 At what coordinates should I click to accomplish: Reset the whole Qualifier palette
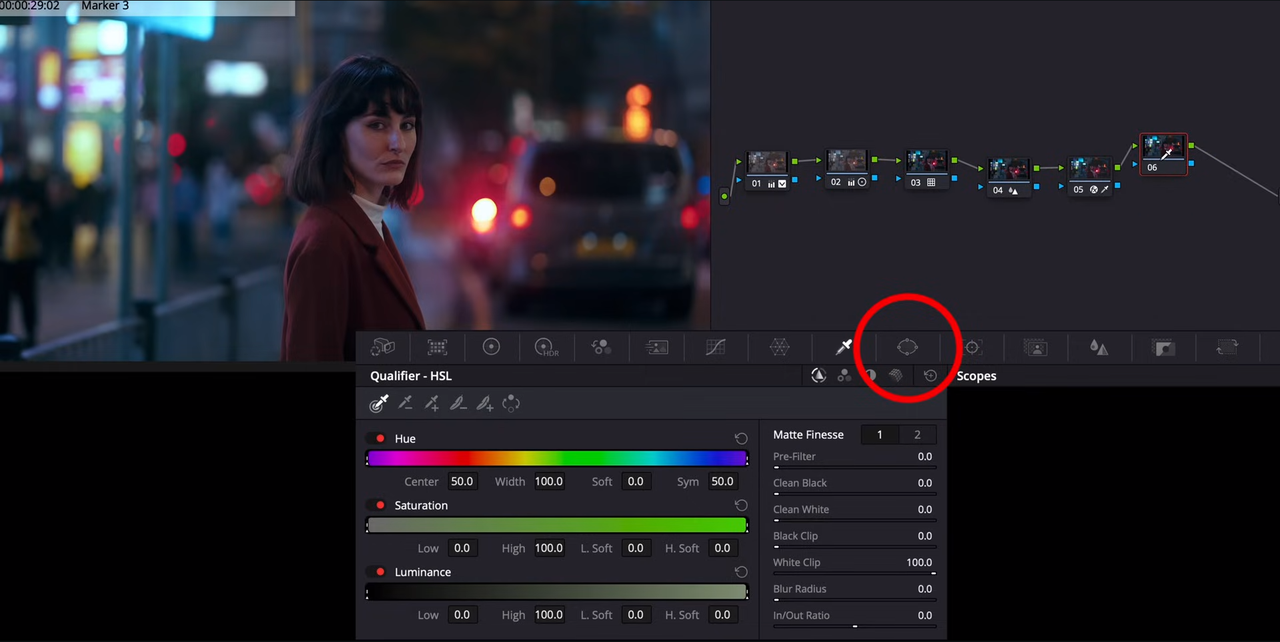click(930, 376)
